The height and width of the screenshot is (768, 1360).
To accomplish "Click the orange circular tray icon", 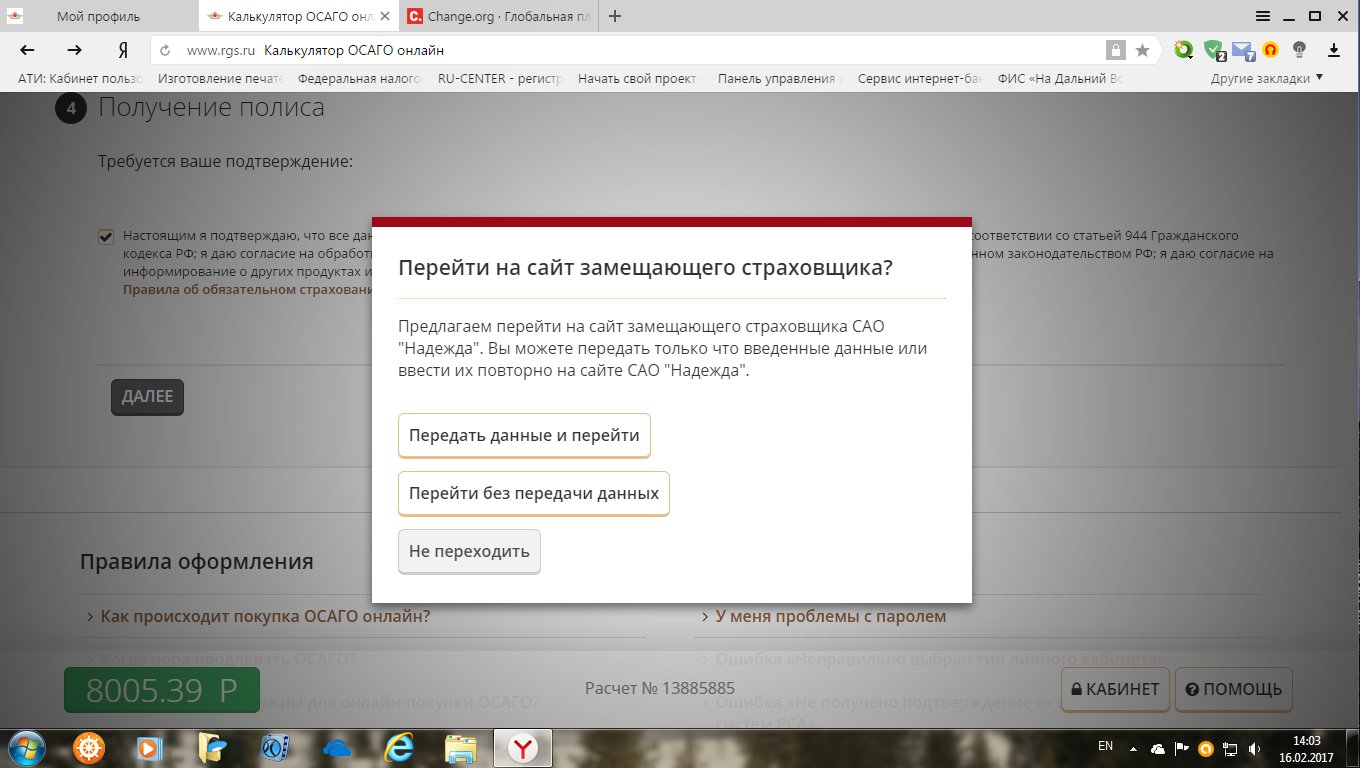I will coord(1206,748).
